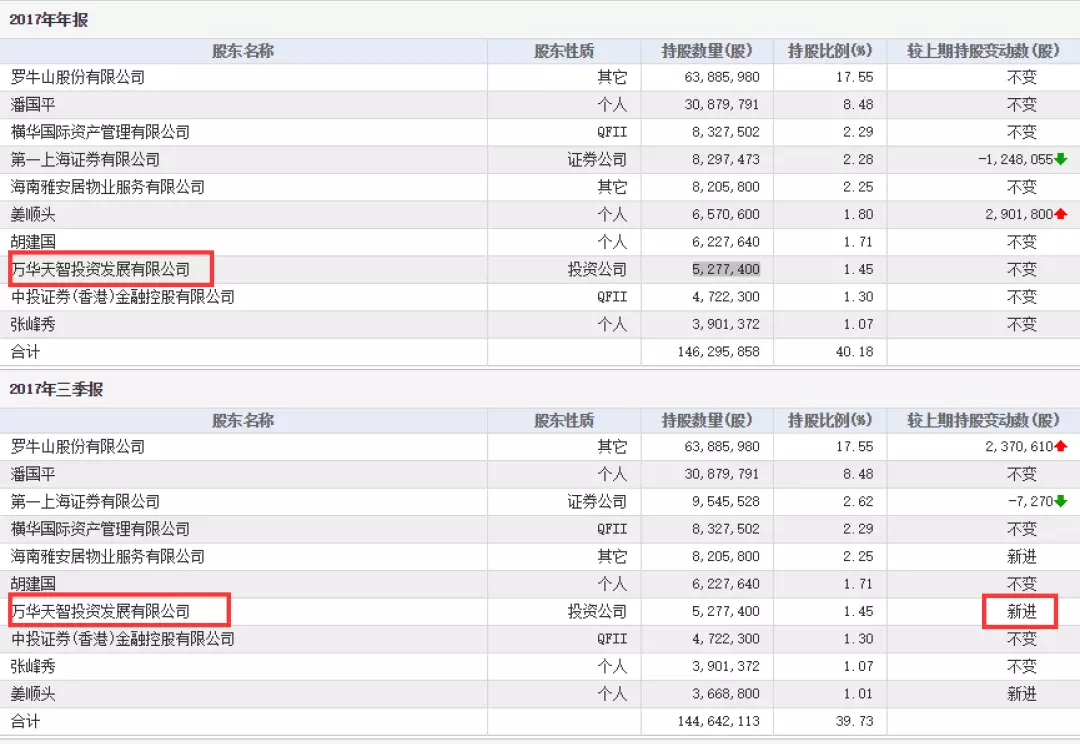Click 较上期持股变动数(股) header in 2017年三季报 table
1080x744 pixels.
(983, 421)
